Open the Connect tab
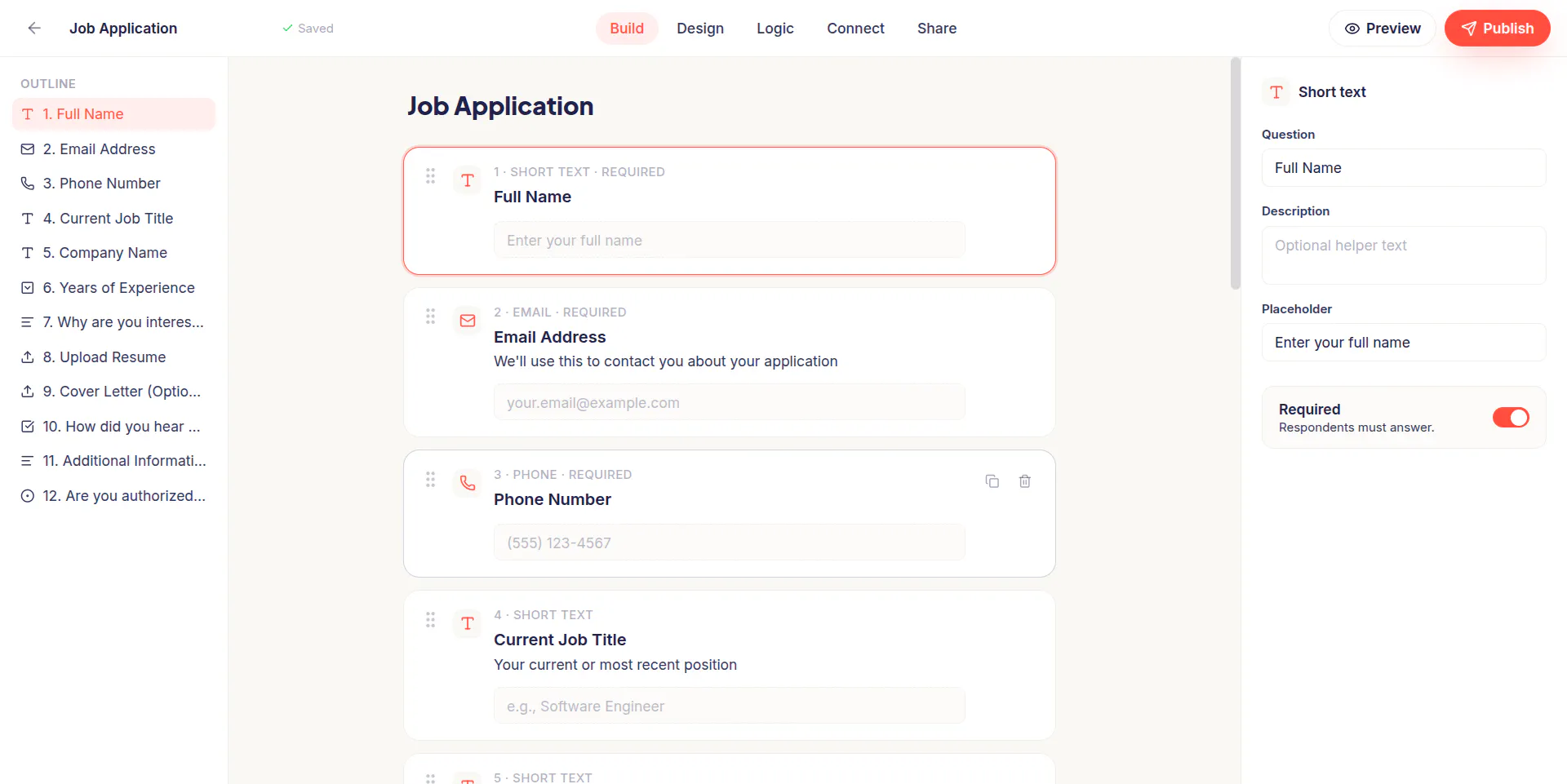Screen dimensions: 1567x784 click(x=855, y=29)
